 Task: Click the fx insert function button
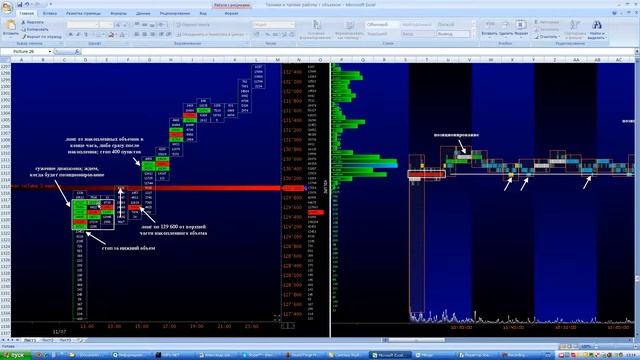[x=77, y=51]
